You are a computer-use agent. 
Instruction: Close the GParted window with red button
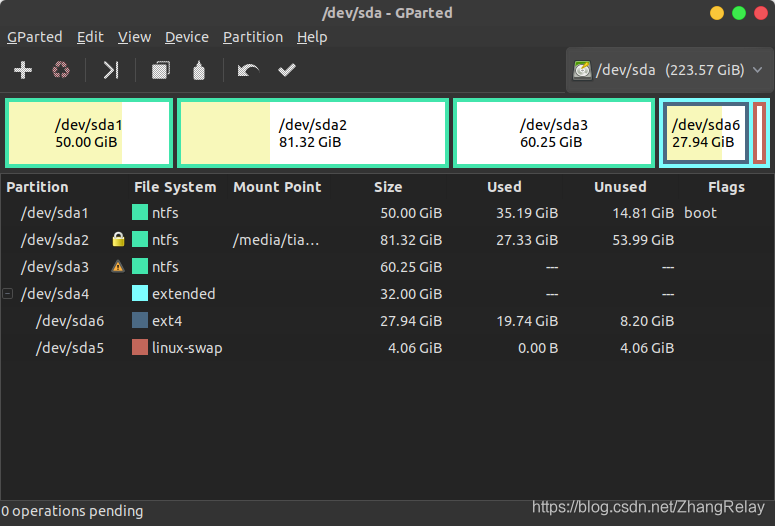[761, 13]
